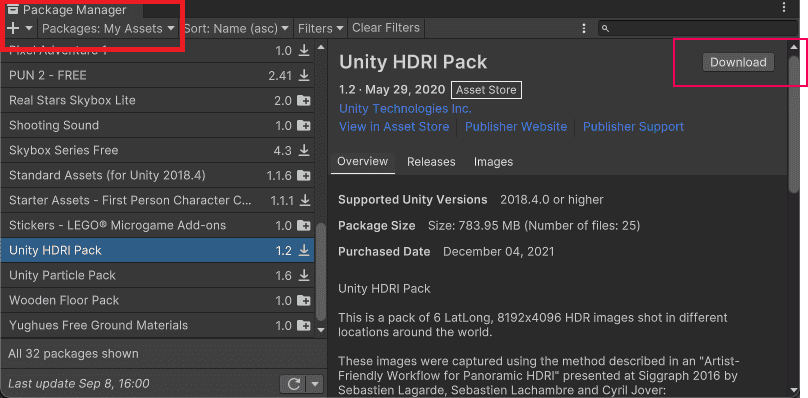Screen dimensions: 808x398
Task: Click package list scrollbar down arrow
Action: tap(321, 329)
